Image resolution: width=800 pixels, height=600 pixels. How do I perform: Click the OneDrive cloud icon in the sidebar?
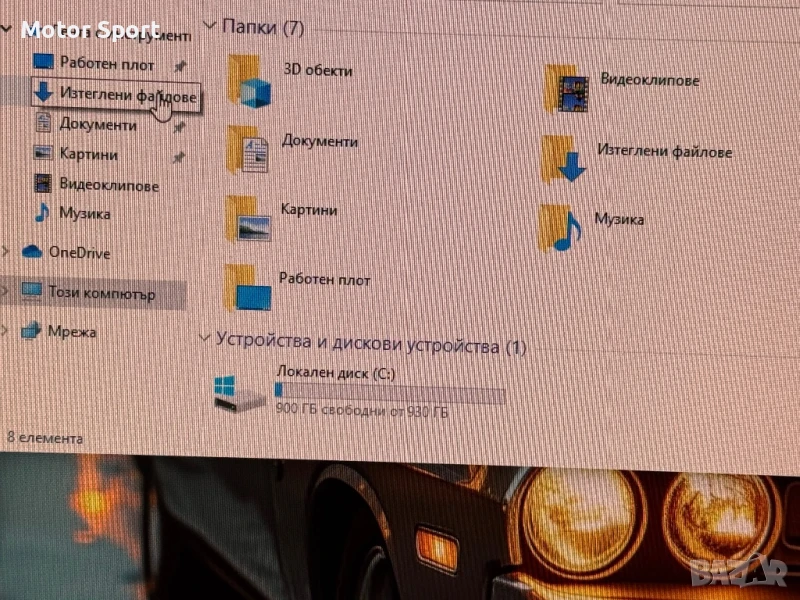(x=32, y=252)
